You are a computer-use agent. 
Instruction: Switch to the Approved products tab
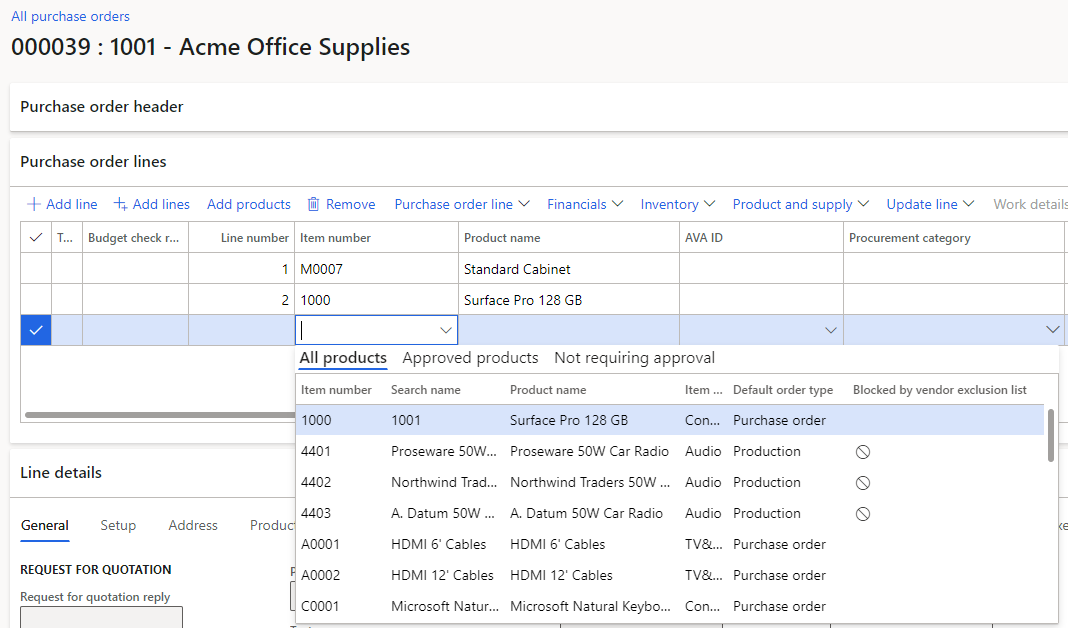tap(470, 357)
